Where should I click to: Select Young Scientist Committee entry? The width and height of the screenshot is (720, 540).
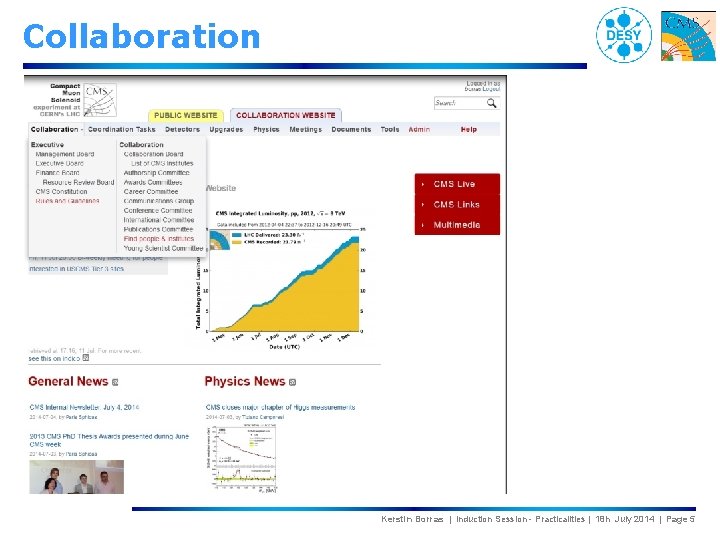pyautogui.click(x=163, y=248)
